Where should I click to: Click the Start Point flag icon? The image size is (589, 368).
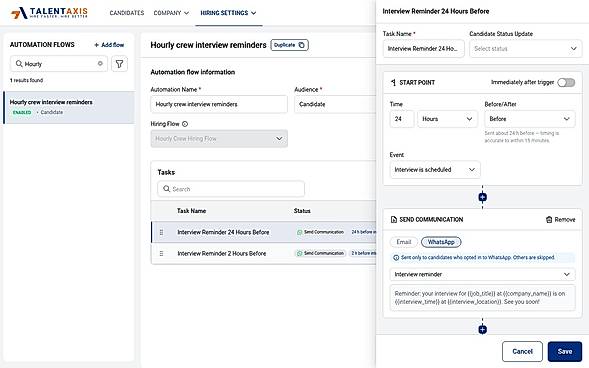pos(393,82)
